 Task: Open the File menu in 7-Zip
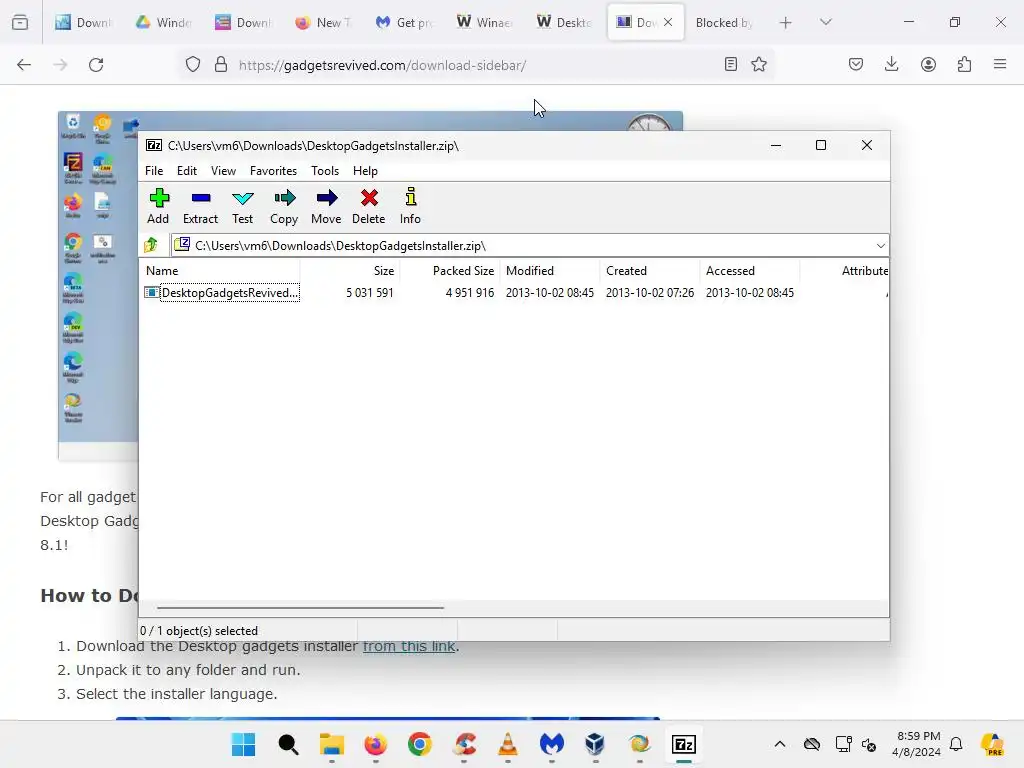154,170
